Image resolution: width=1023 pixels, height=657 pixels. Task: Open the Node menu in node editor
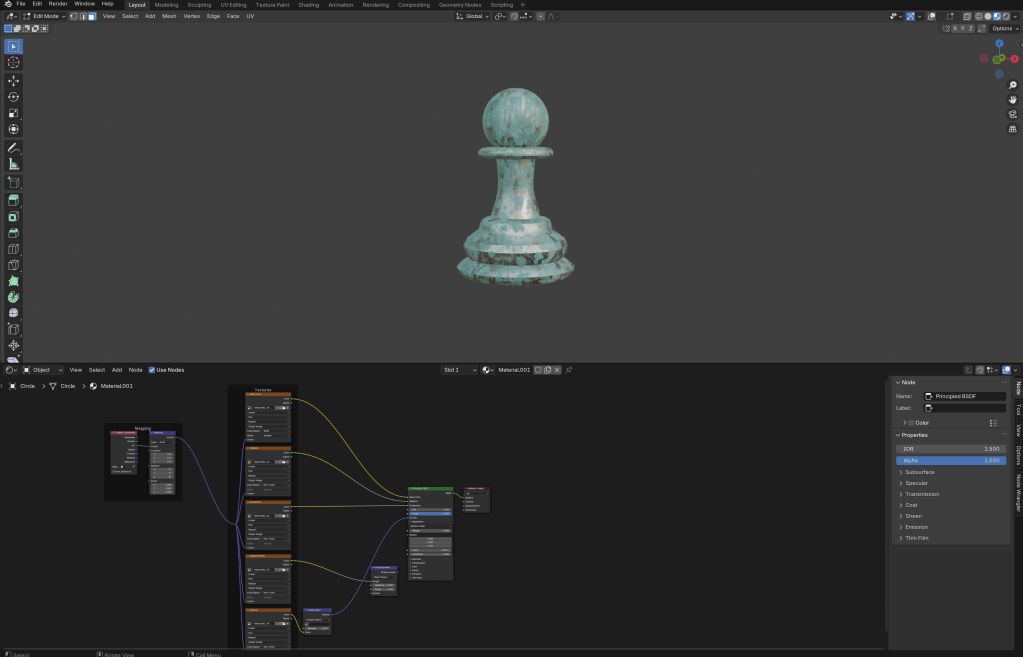135,370
